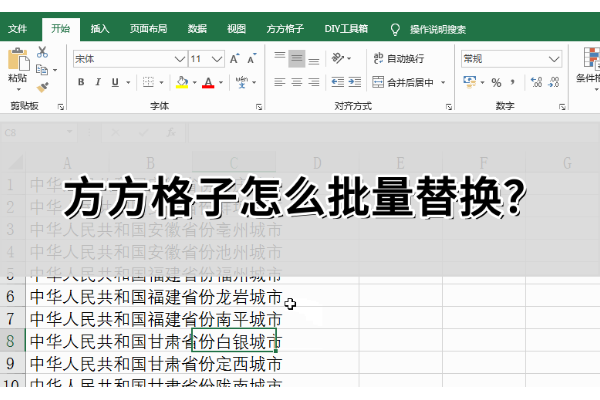Select cell 中华人民共和国甘肃省份定西城市
600x400 pixels.
coord(156,363)
